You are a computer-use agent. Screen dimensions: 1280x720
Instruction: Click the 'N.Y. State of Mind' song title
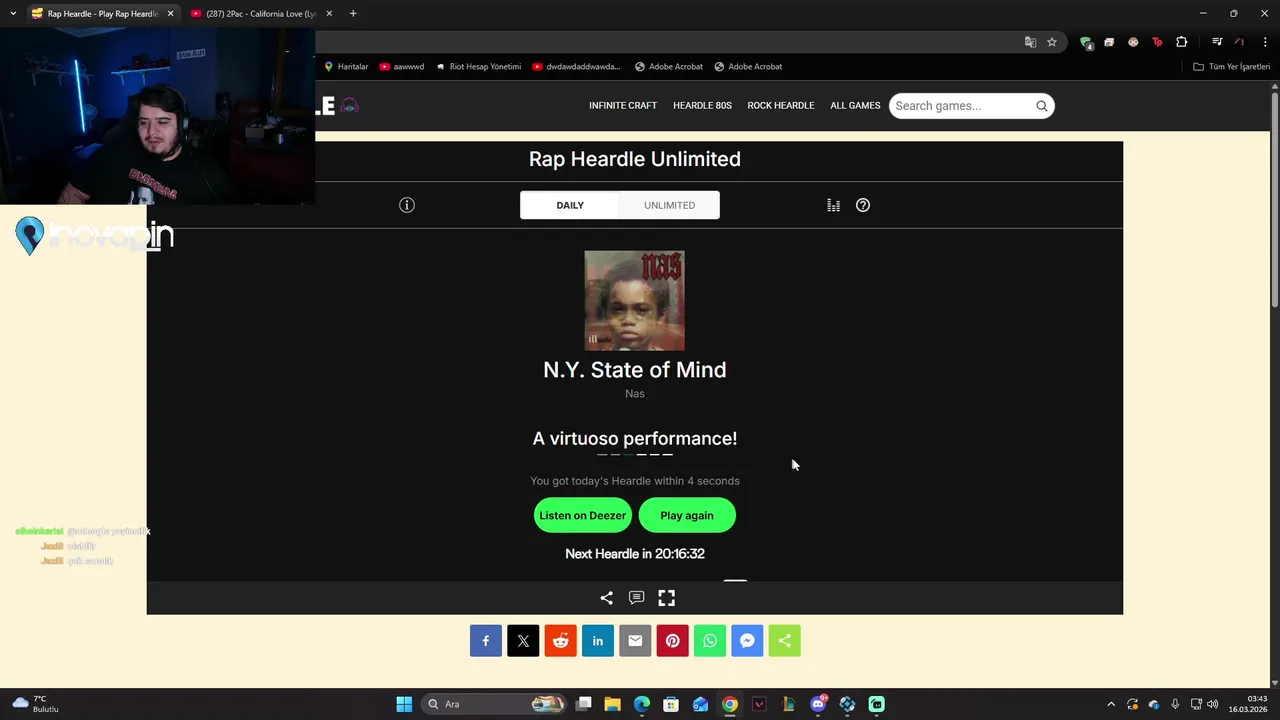tap(635, 370)
